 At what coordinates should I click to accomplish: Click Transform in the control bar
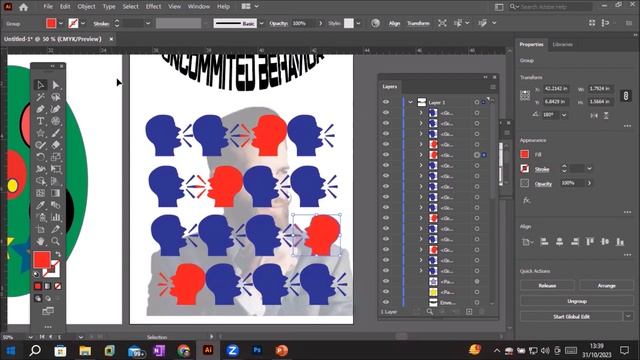click(418, 23)
